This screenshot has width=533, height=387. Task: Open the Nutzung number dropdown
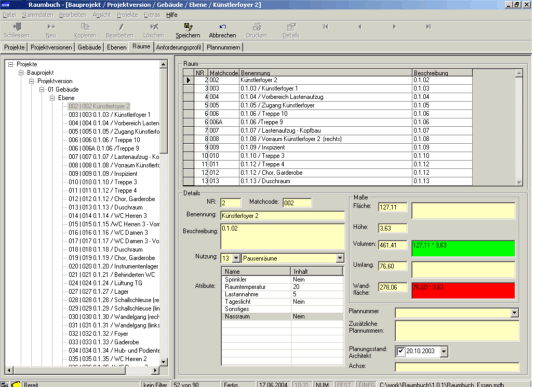click(236, 258)
